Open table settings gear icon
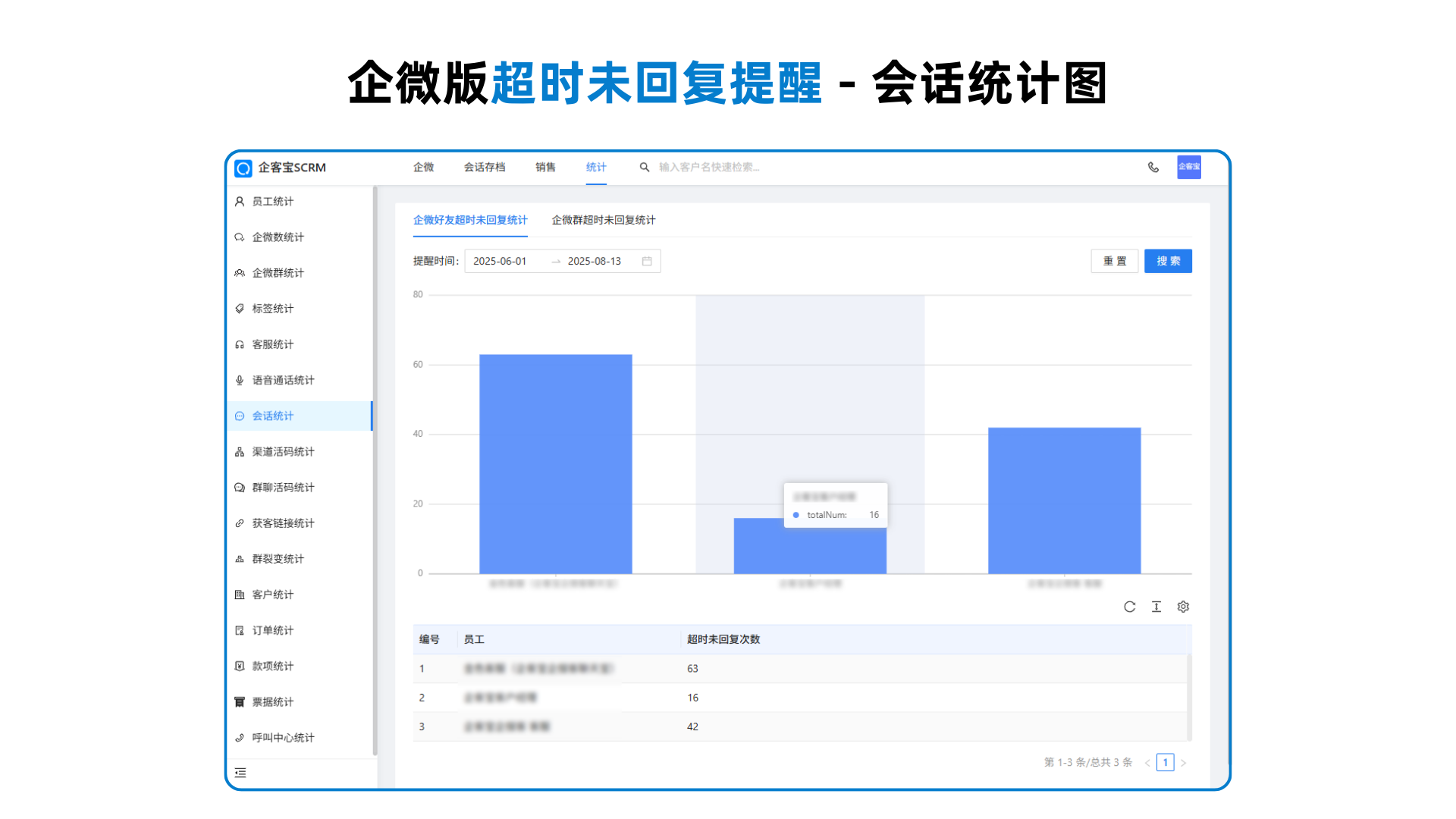Image resolution: width=1456 pixels, height=819 pixels. coord(1183,607)
